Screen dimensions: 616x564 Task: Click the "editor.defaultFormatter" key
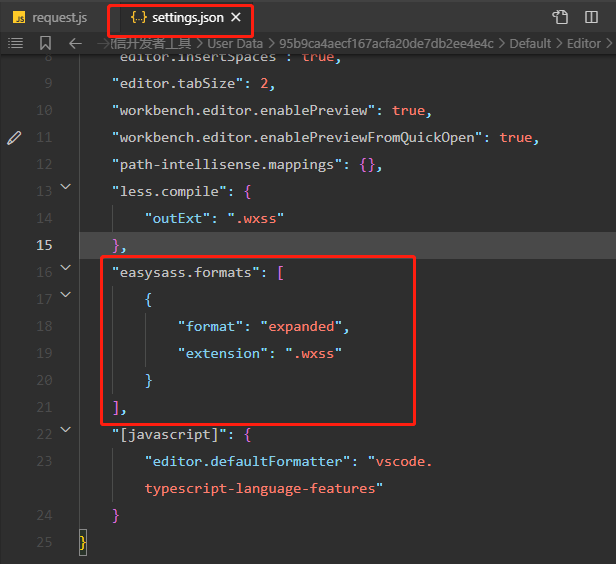248,462
